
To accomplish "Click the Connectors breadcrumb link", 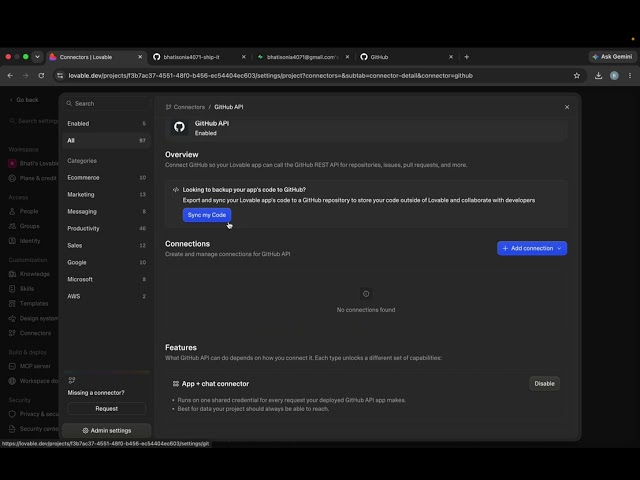I will click(189, 107).
